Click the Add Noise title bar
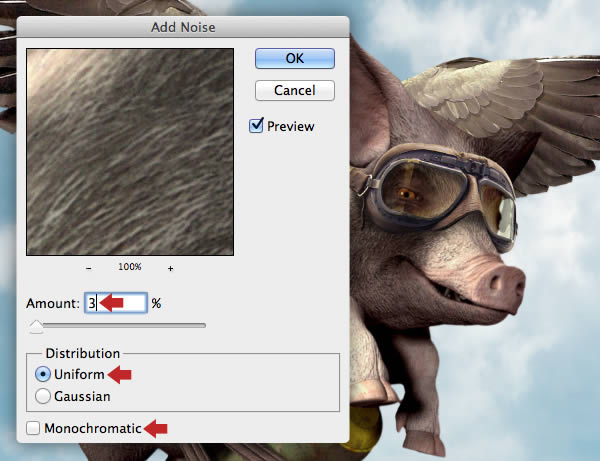This screenshot has height=461, width=600. [183, 27]
